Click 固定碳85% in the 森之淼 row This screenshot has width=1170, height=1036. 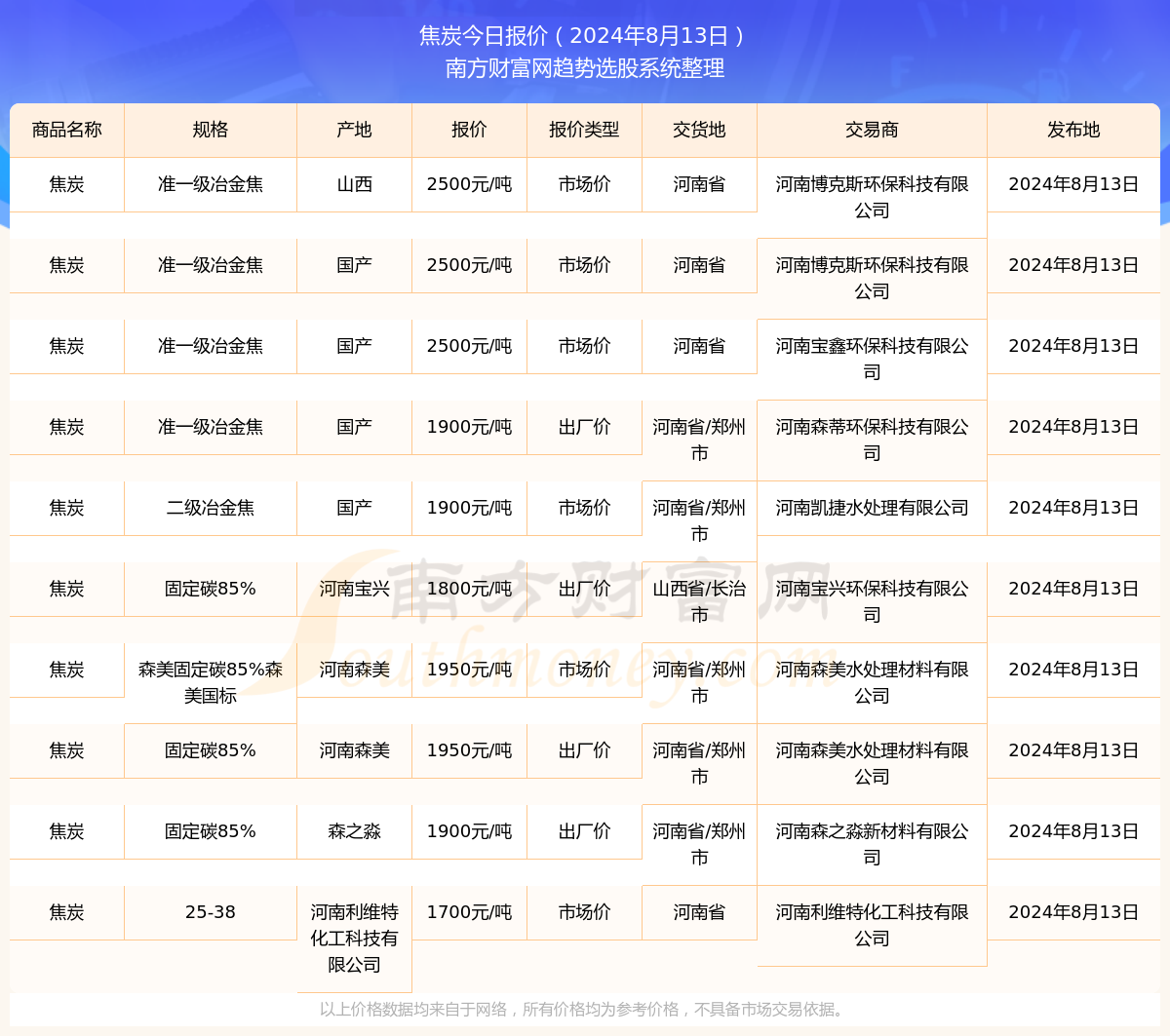click(x=211, y=831)
